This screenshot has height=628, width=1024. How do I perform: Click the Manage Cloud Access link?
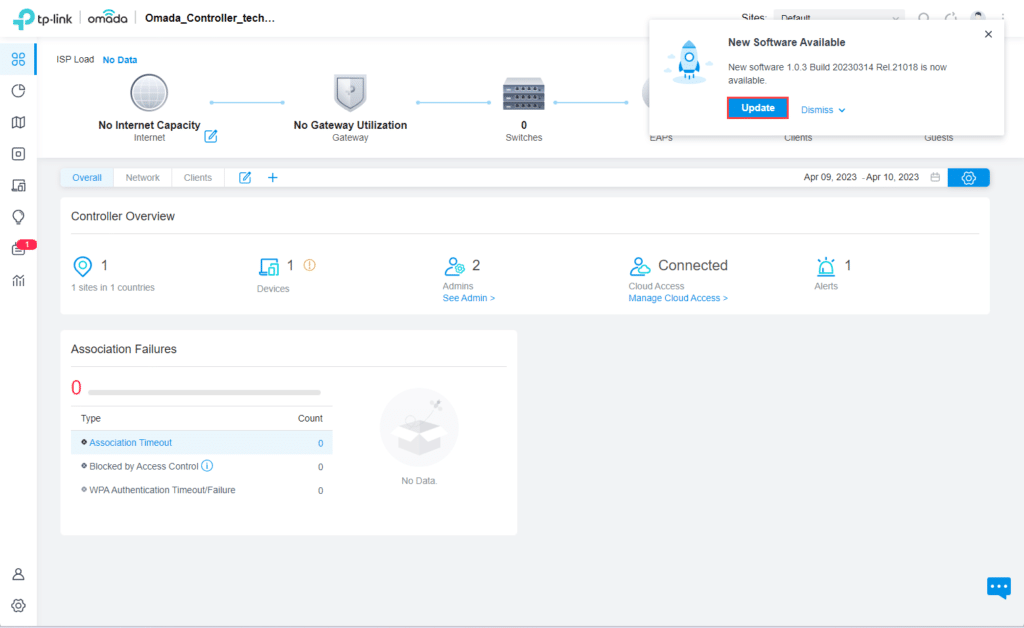(x=678, y=298)
